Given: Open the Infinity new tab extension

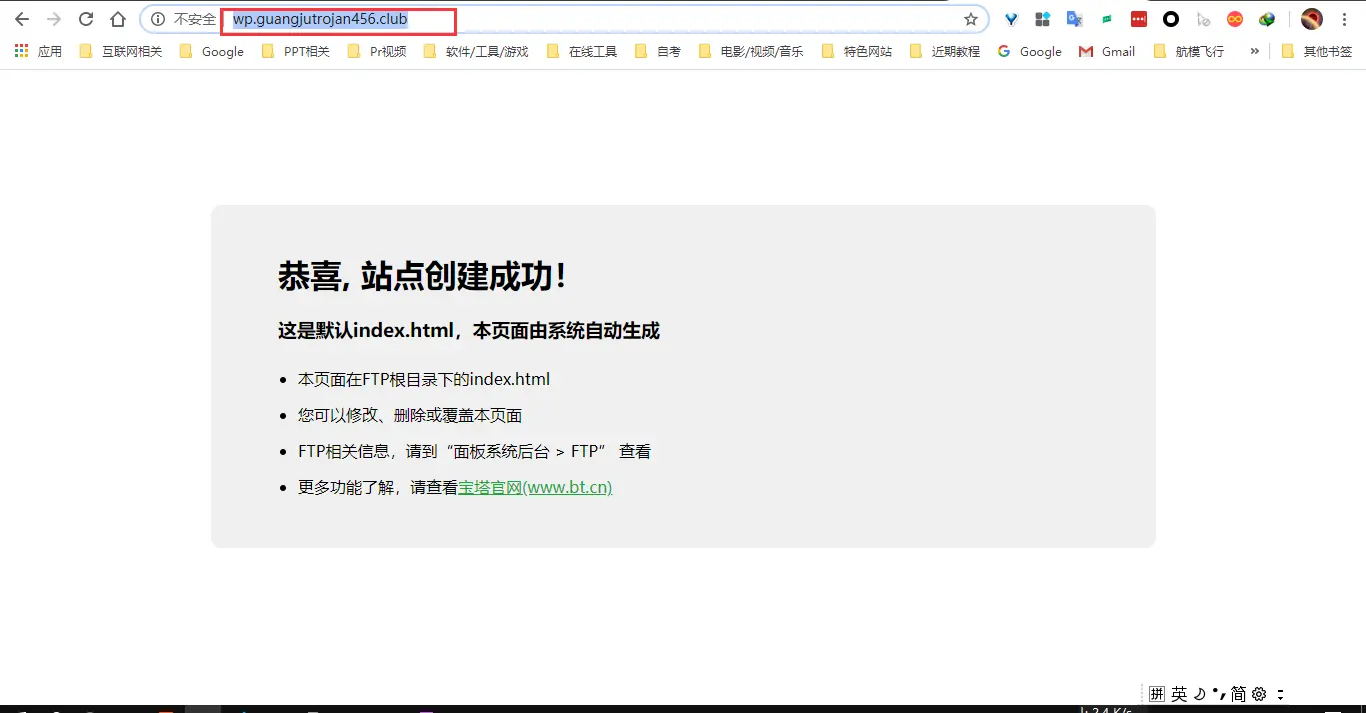Looking at the screenshot, I should click(1234, 18).
